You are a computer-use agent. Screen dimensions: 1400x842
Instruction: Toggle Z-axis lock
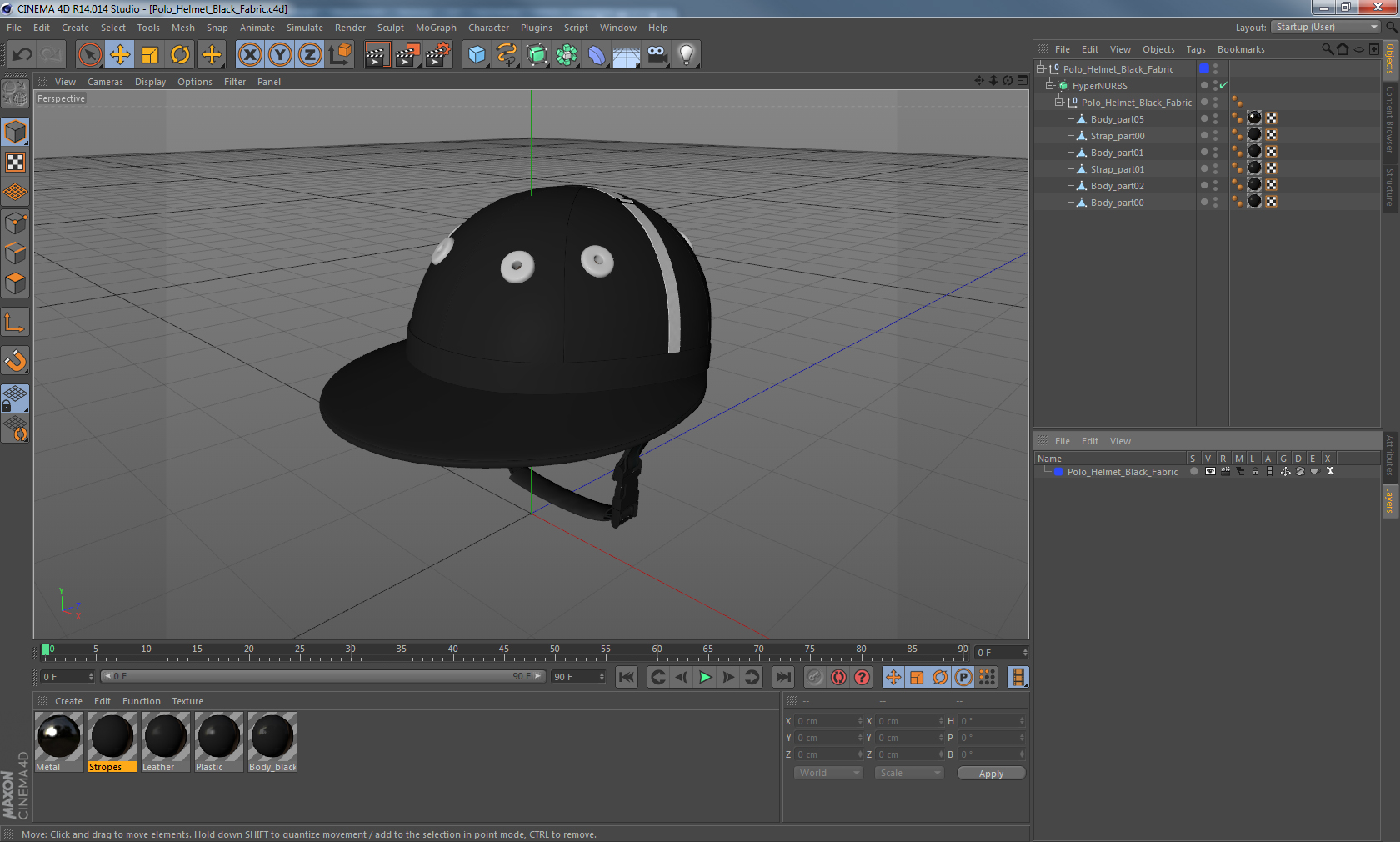310,55
